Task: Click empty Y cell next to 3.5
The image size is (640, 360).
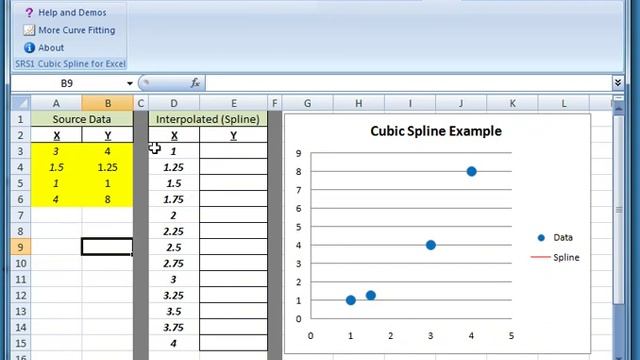Action: [233, 311]
